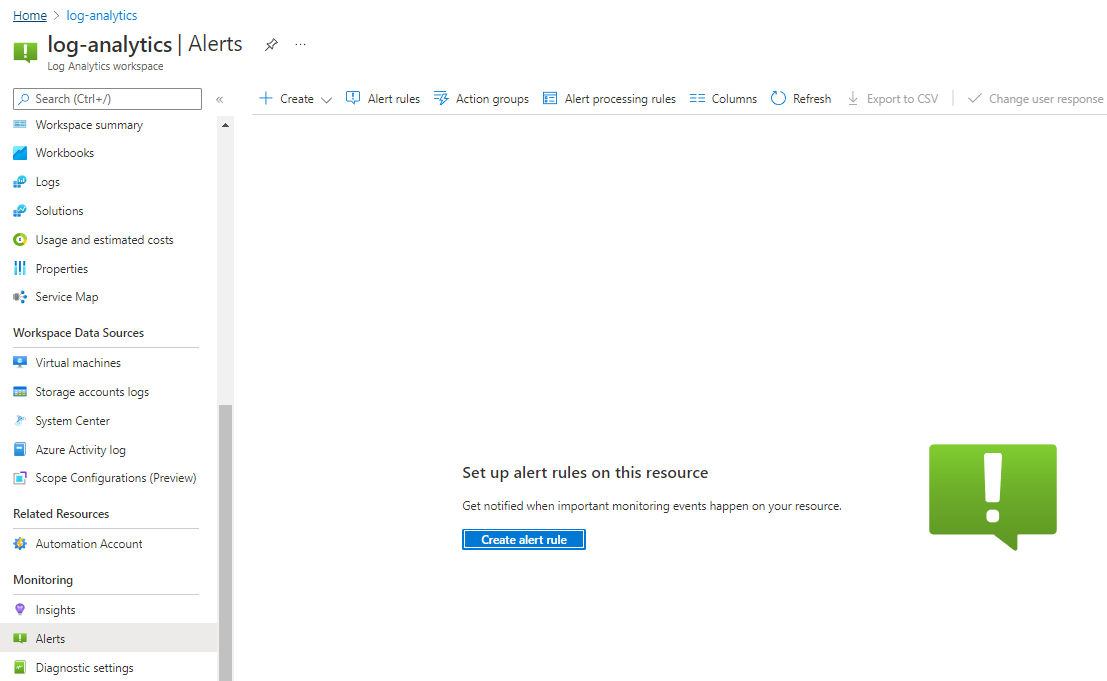Screen dimensions: 1107x681
Task: Collapse the sidebar with the double chevron
Action: coord(220,100)
